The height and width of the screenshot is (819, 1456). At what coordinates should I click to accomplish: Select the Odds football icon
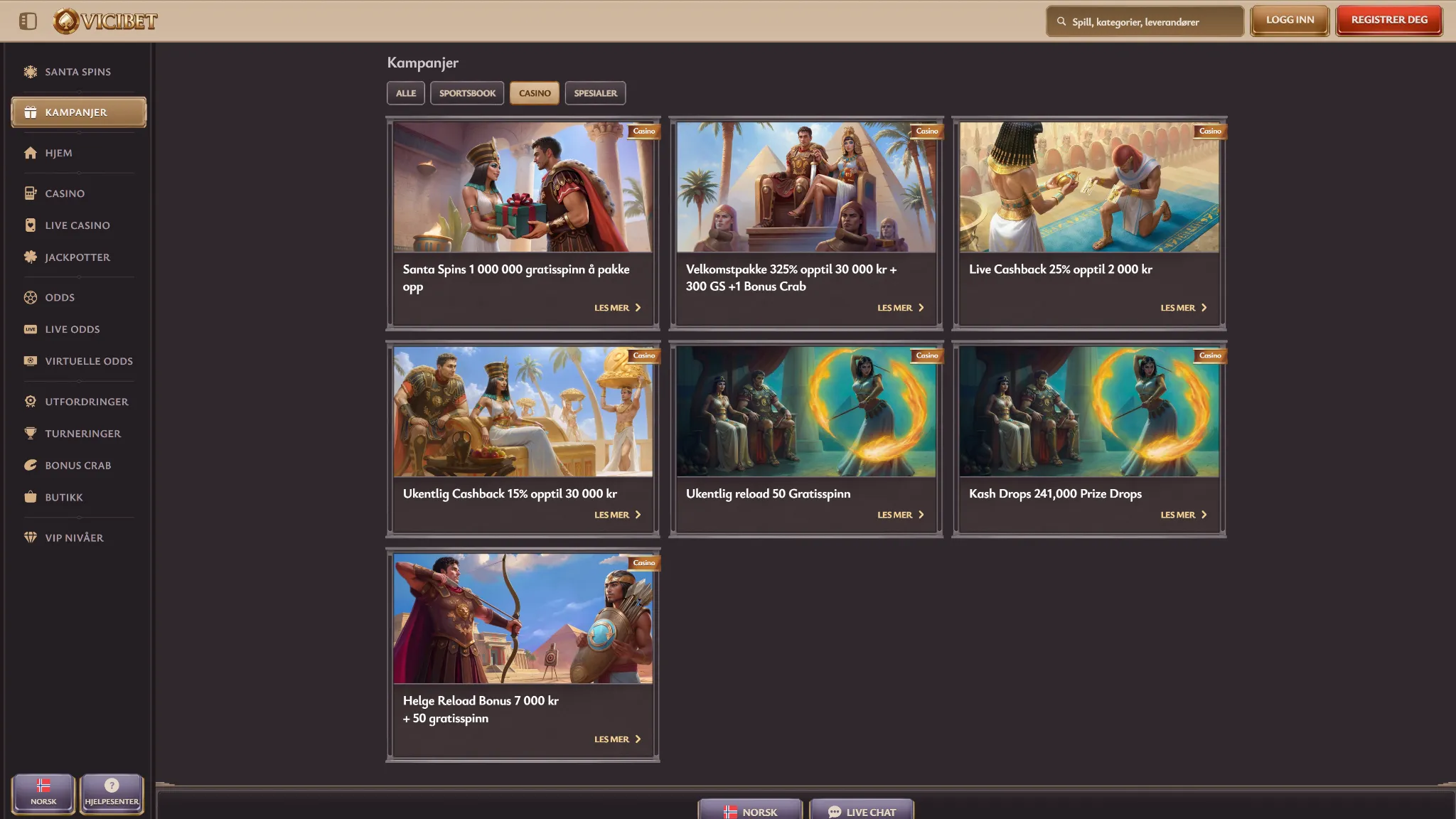tap(30, 298)
